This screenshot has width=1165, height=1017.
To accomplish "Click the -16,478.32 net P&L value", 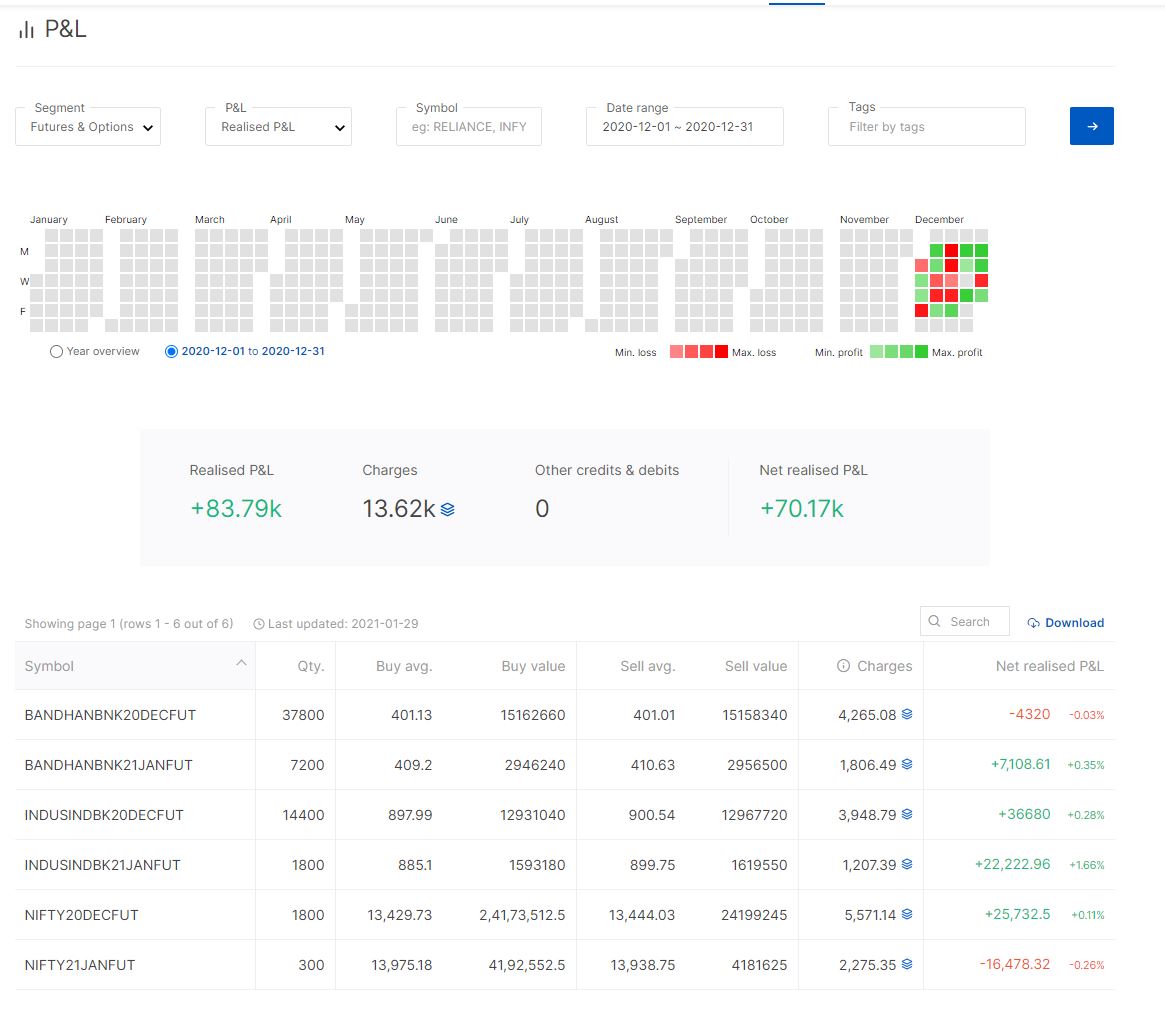I will pyautogui.click(x=1015, y=964).
